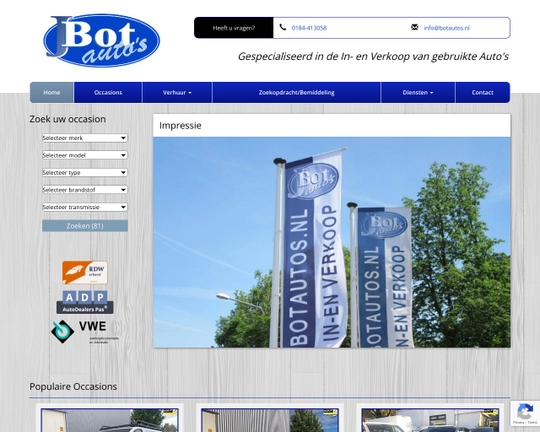
Task: Click the Impressie heading text
Action: pyautogui.click(x=180, y=125)
